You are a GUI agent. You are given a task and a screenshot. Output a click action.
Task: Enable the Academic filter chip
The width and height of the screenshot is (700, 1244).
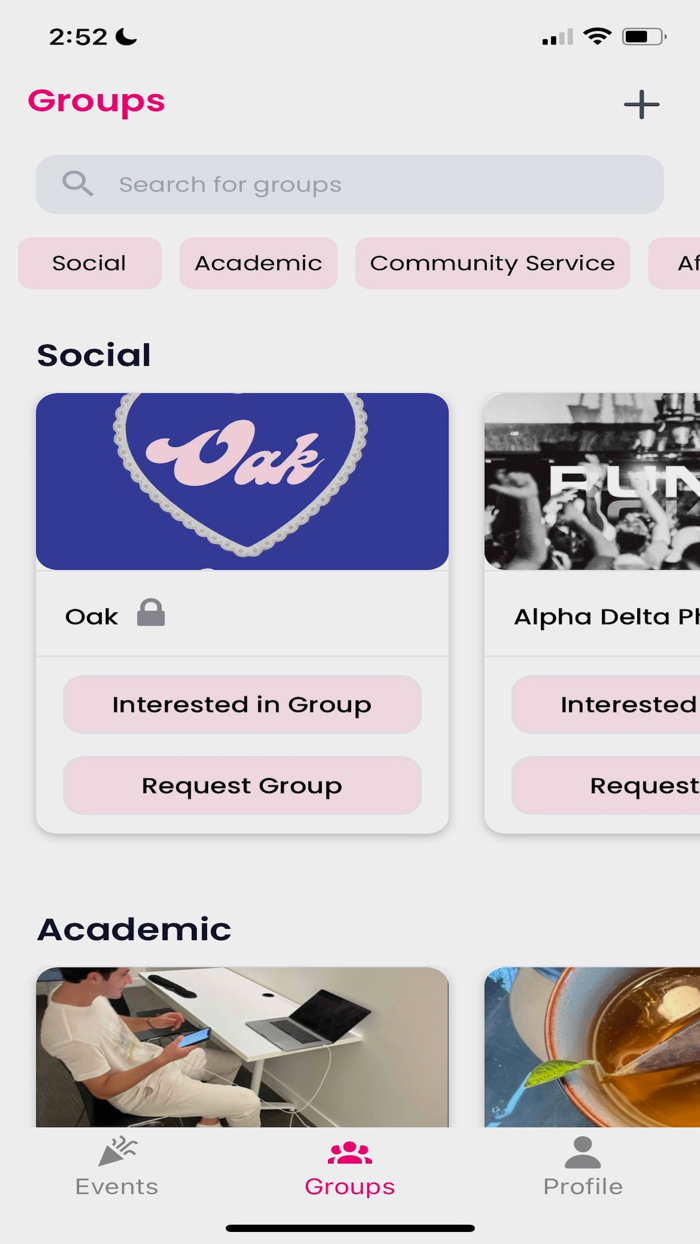pyautogui.click(x=258, y=263)
